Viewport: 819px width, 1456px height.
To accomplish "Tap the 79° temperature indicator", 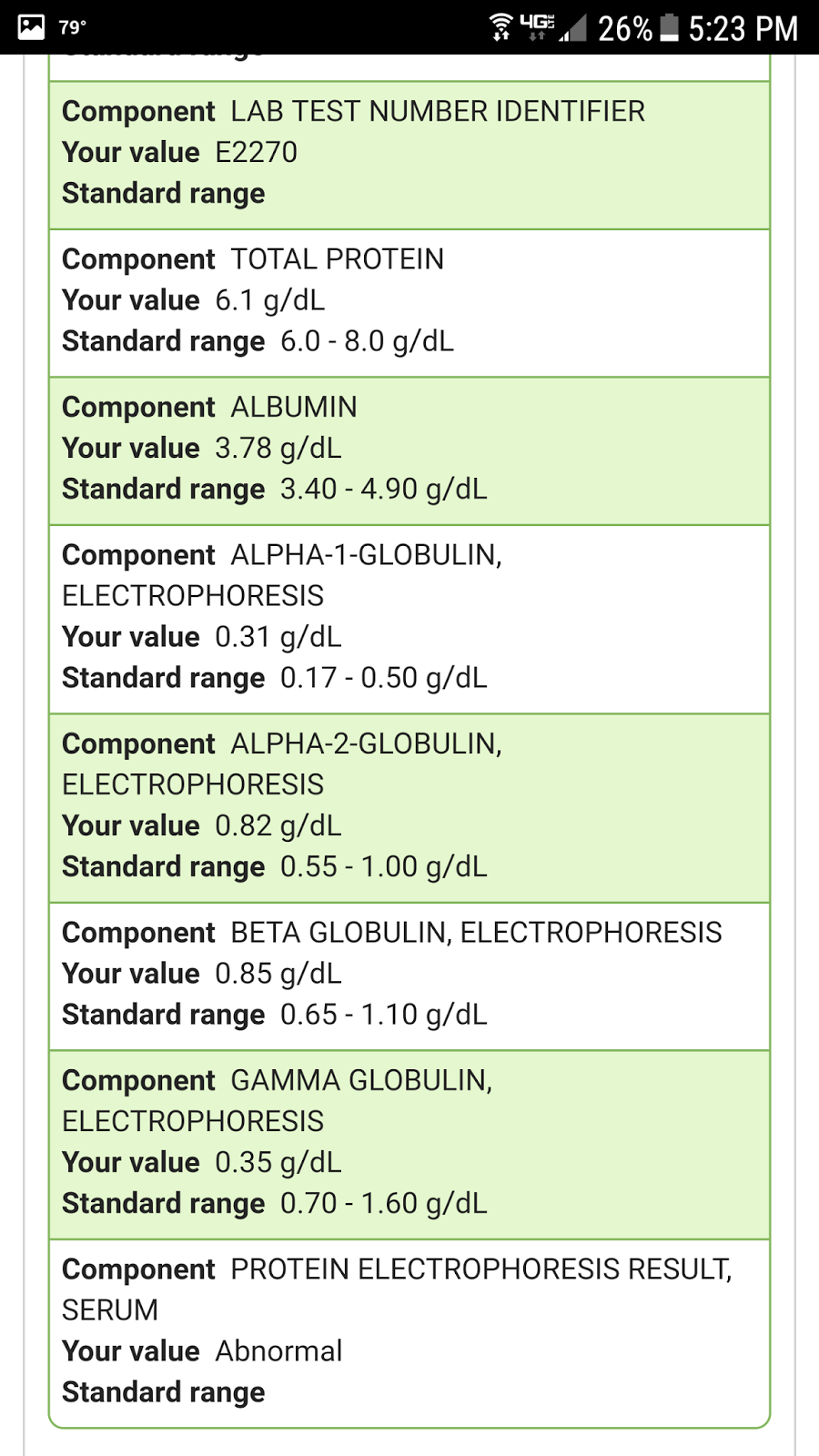I will (73, 27).
